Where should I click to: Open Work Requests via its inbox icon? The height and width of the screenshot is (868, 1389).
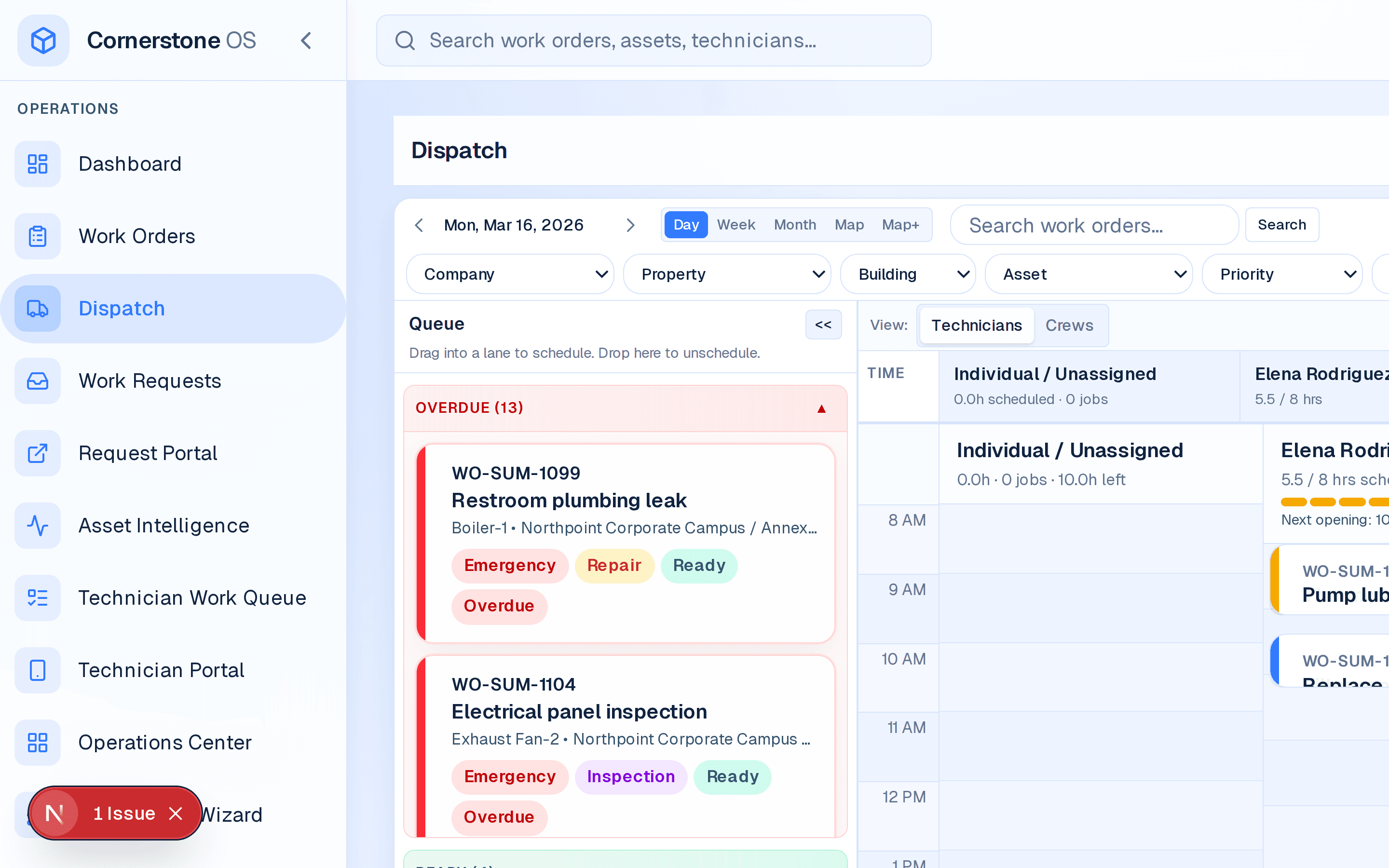[x=37, y=380]
